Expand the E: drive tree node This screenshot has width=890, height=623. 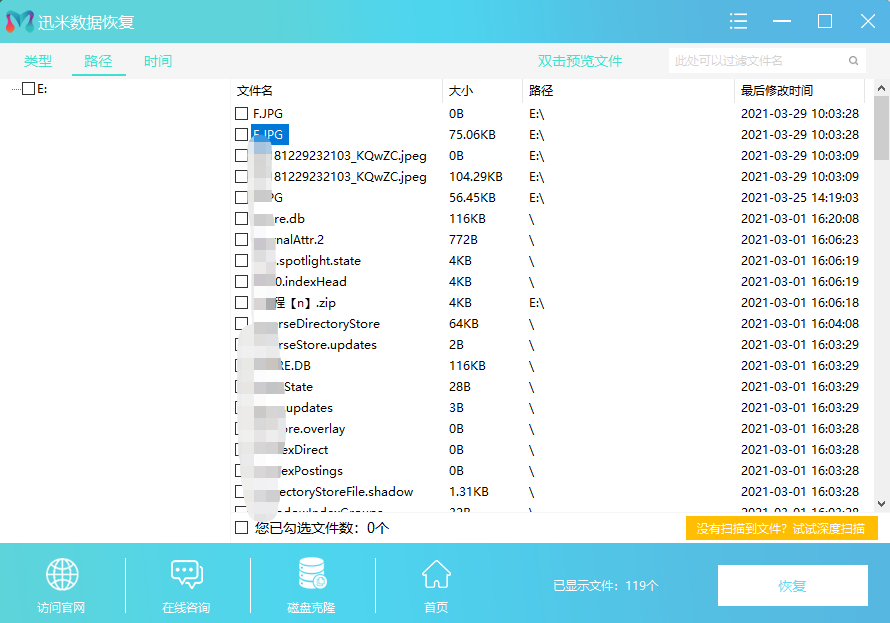(x=14, y=89)
